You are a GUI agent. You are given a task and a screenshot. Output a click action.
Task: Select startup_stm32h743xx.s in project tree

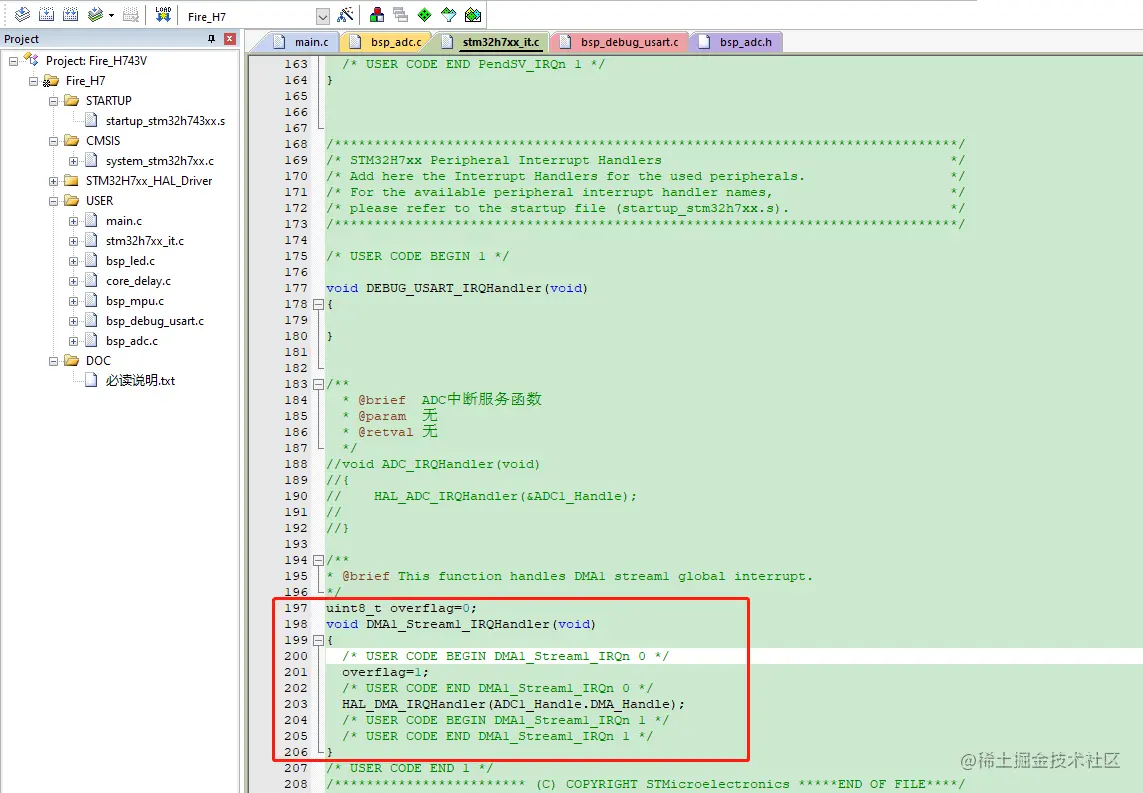point(165,121)
